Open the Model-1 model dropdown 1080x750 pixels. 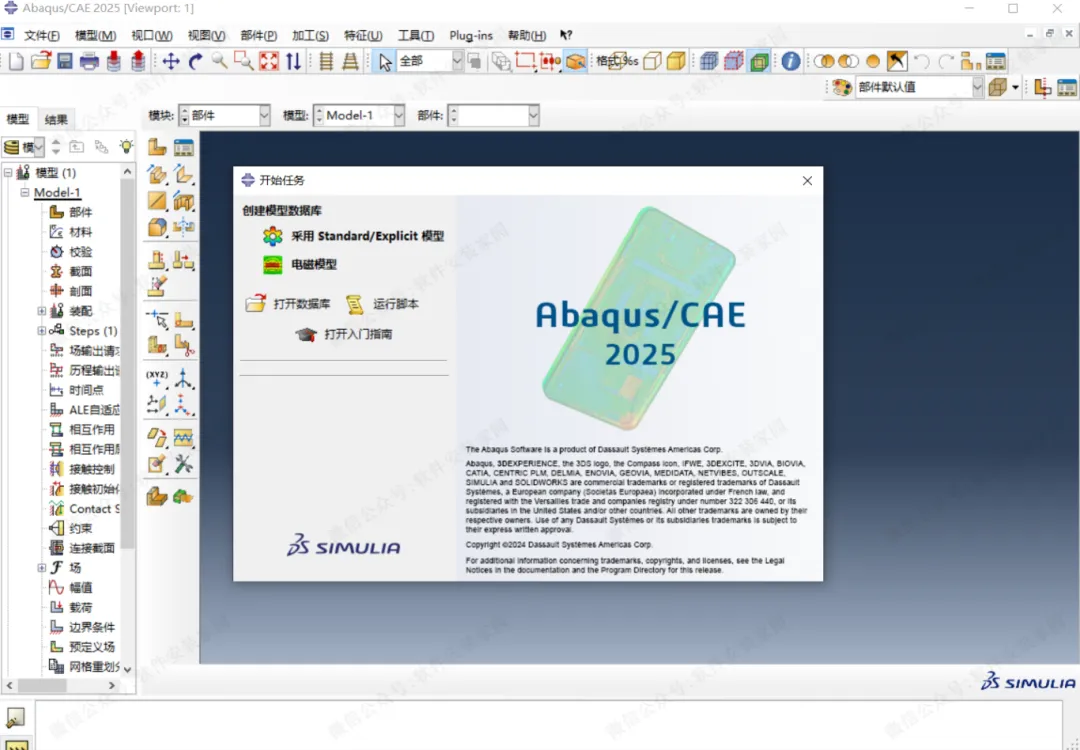click(359, 116)
